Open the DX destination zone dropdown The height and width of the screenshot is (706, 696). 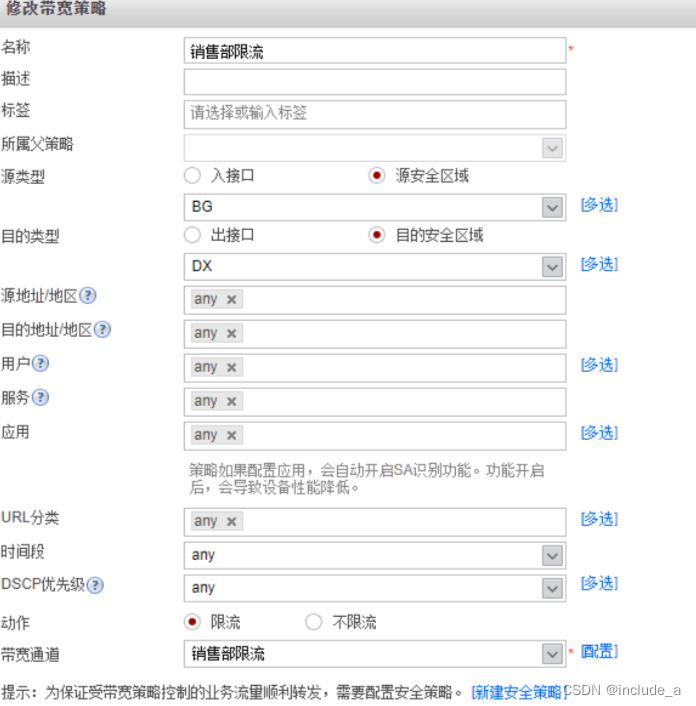pyautogui.click(x=552, y=267)
